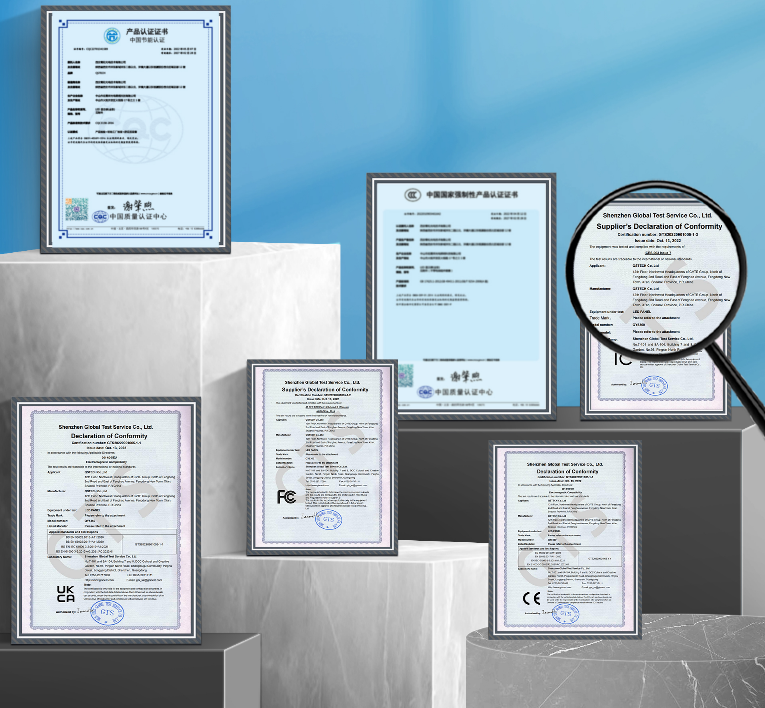765x708 pixels.
Task: Click the CQC logo on the top-left certificate
Action: pos(100,216)
